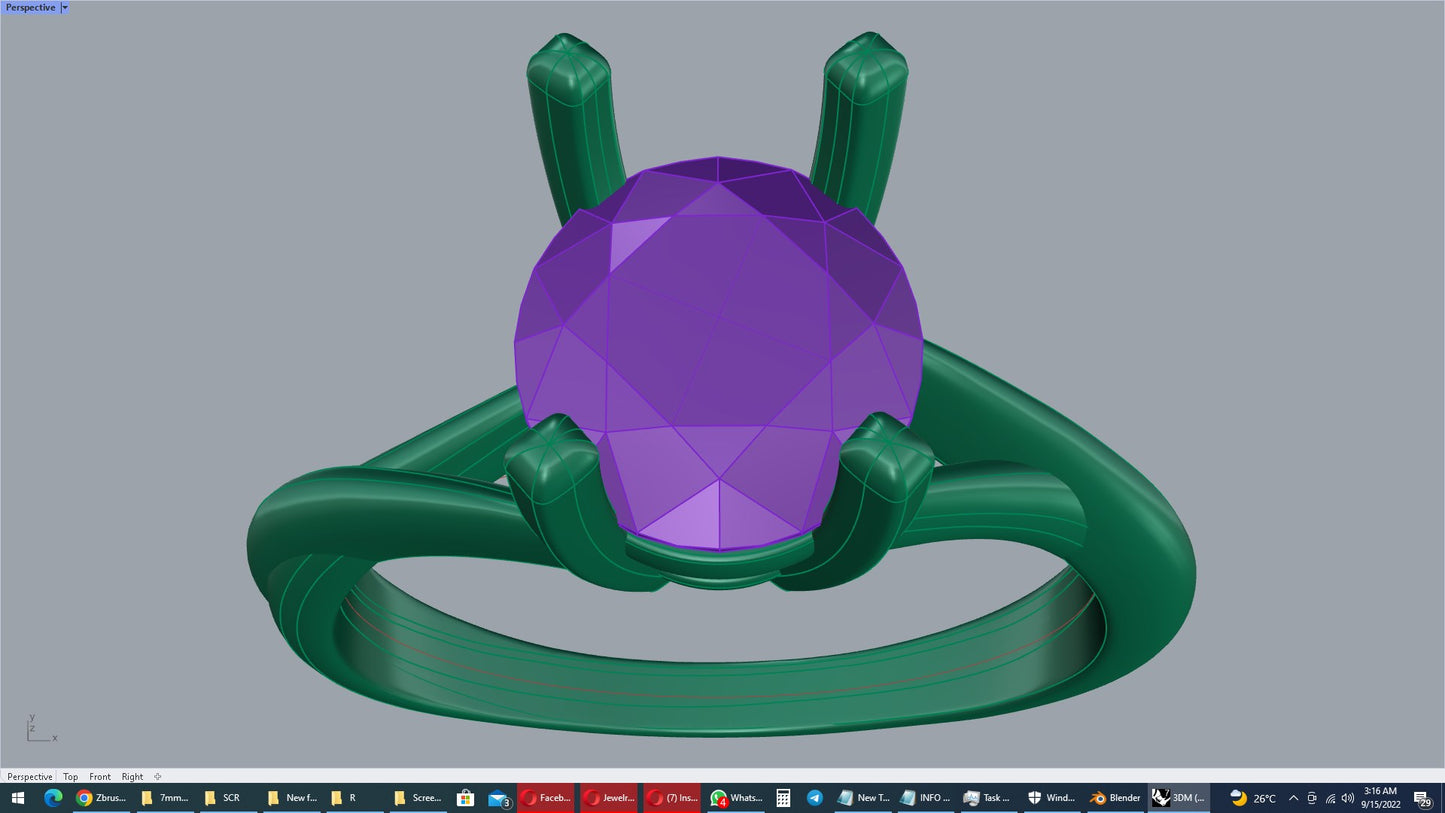Switch to the Right viewport tab
Viewport: 1445px width, 813px height.
point(132,776)
